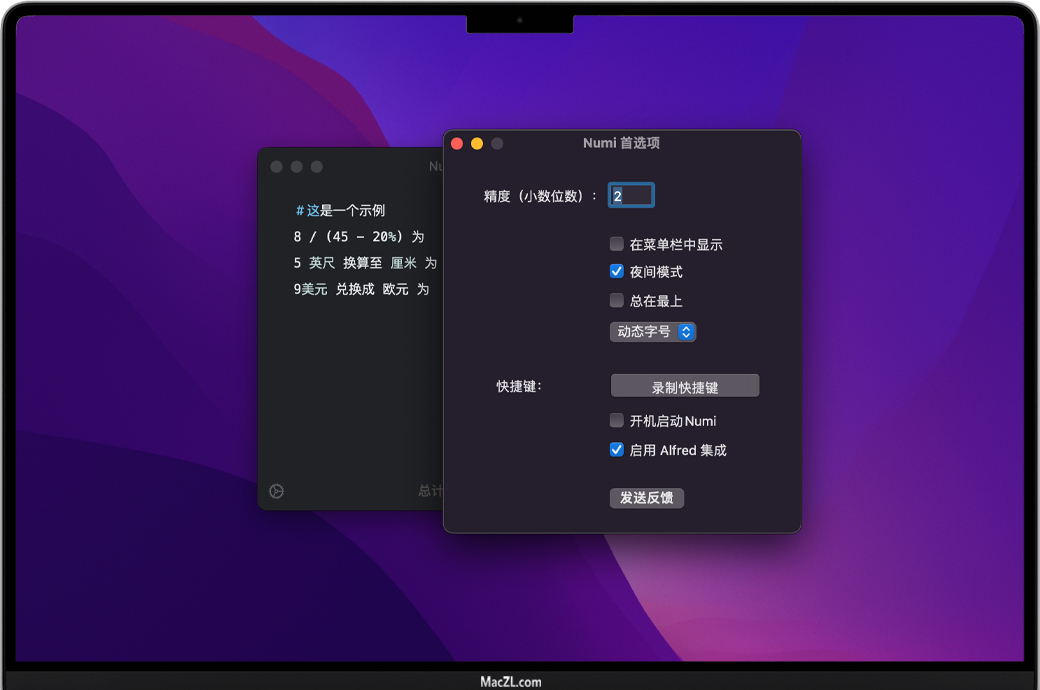Open settings gear icon in Numi main window
This screenshot has height=690, width=1040.
pyautogui.click(x=277, y=491)
